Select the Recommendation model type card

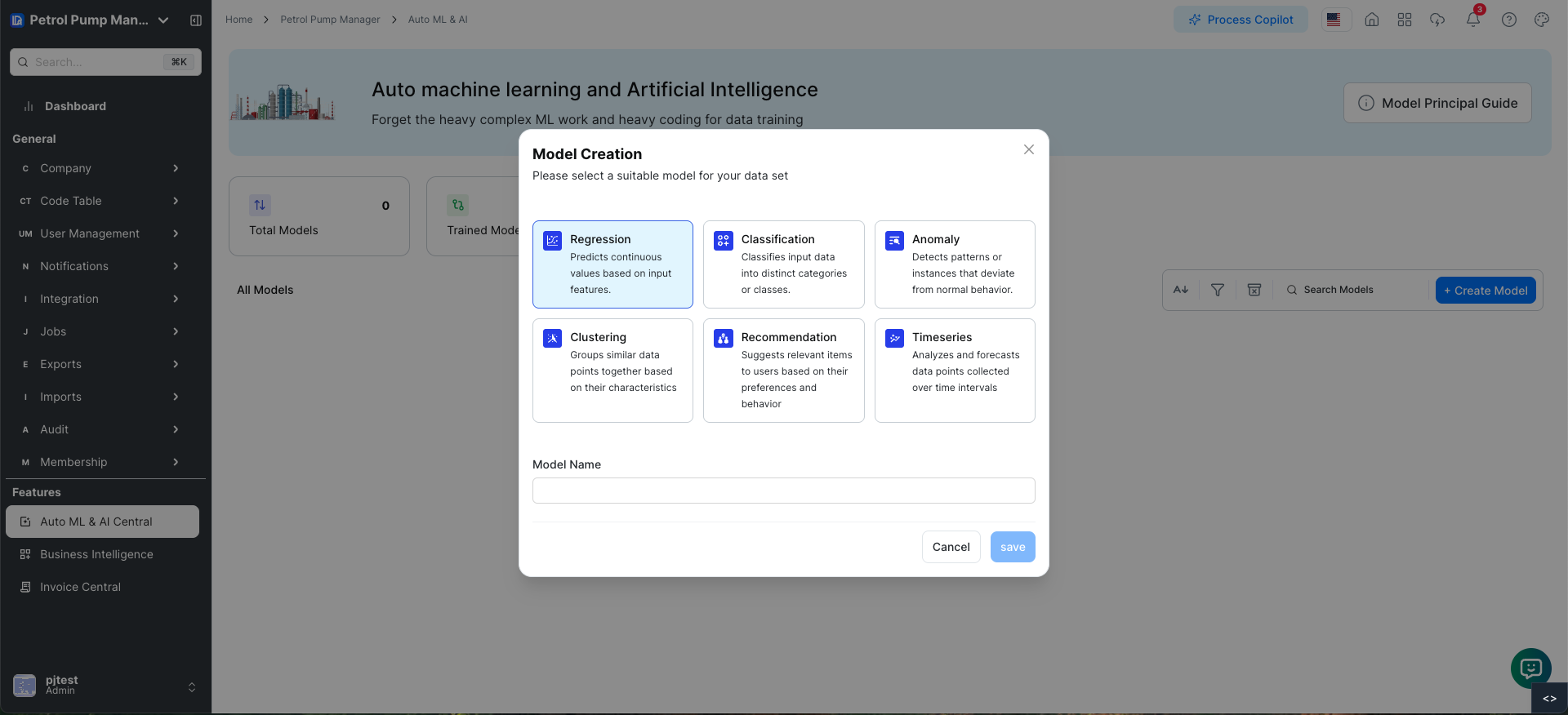coord(783,370)
